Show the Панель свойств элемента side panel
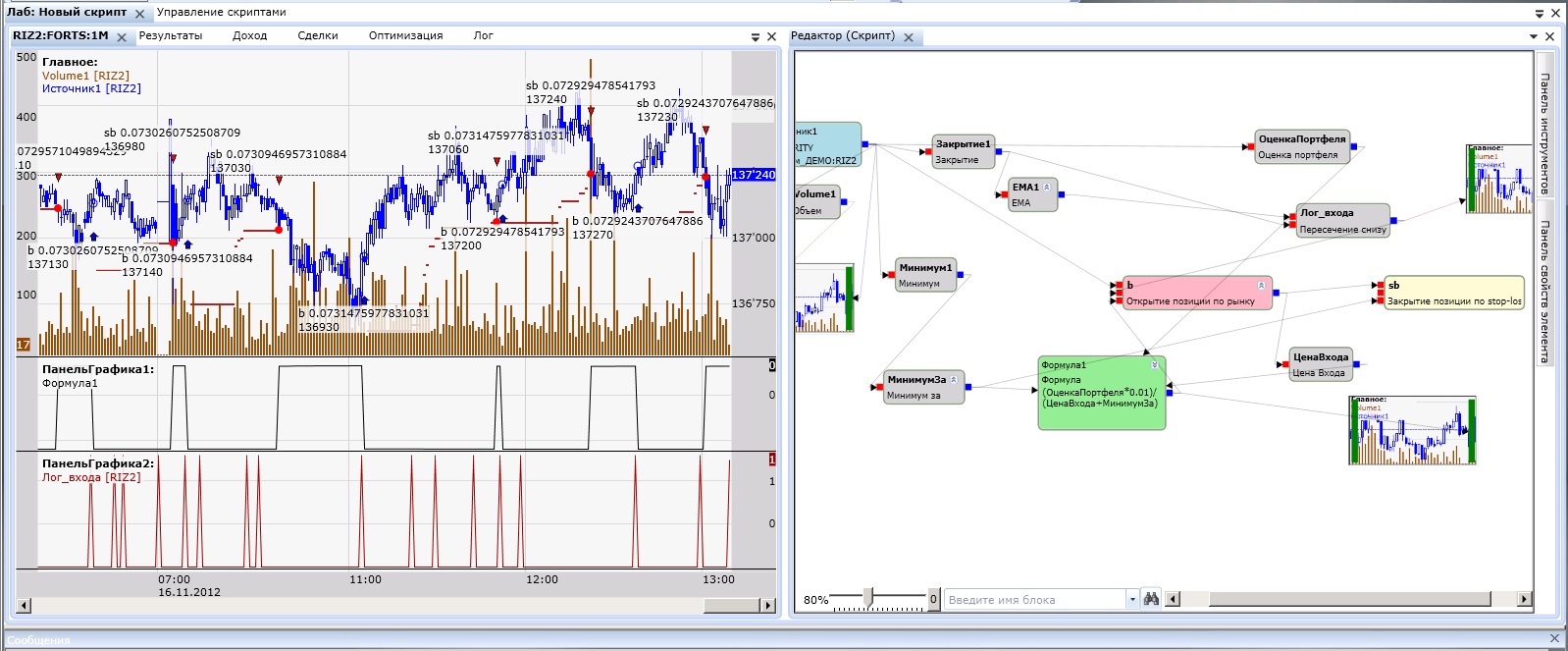This screenshot has height=651, width=1568. pyautogui.click(x=1545, y=292)
